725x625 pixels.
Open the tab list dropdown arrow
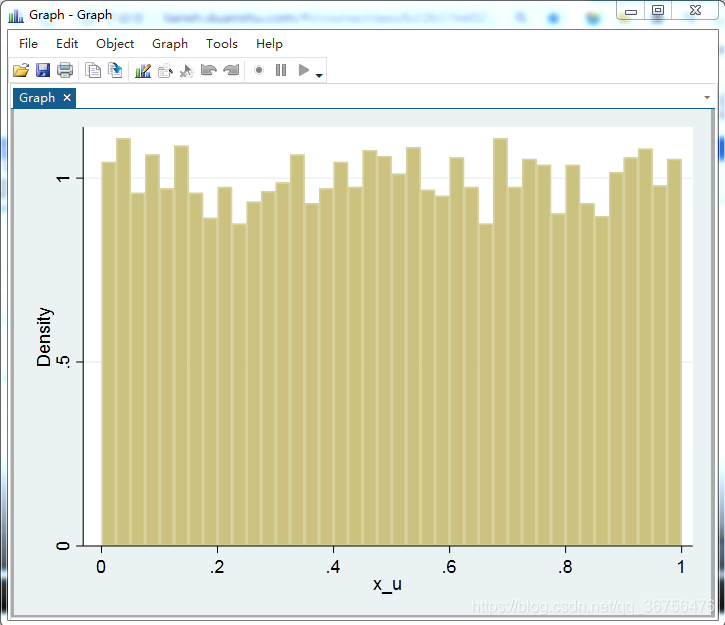(x=707, y=98)
